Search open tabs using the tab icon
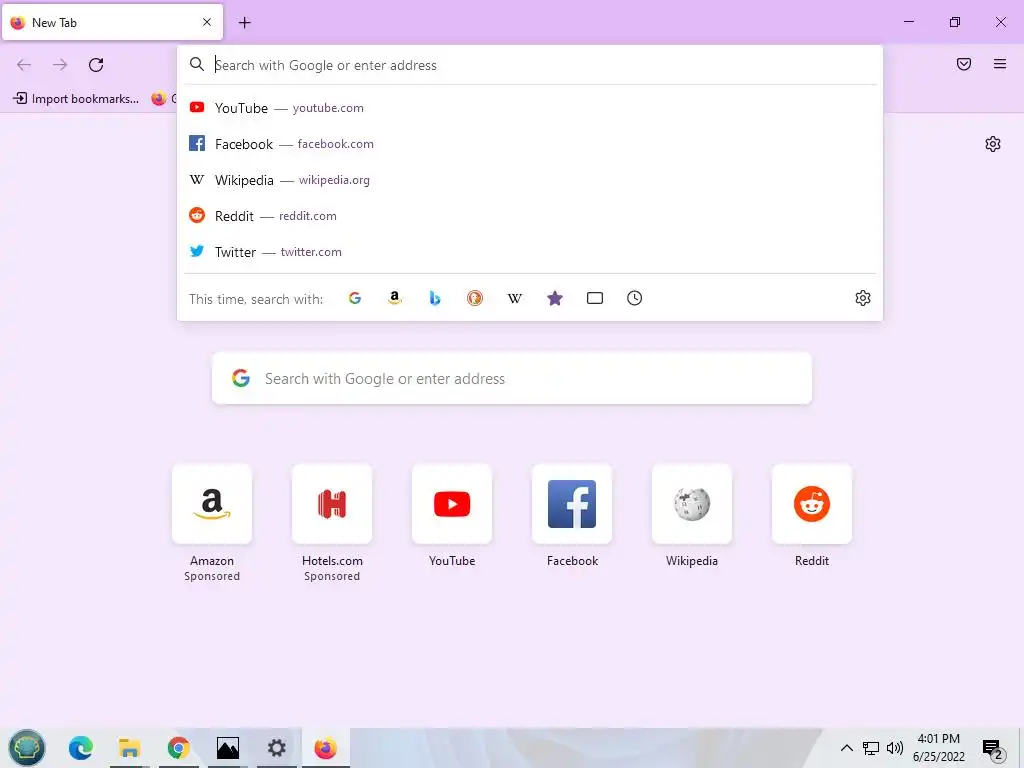 595,298
